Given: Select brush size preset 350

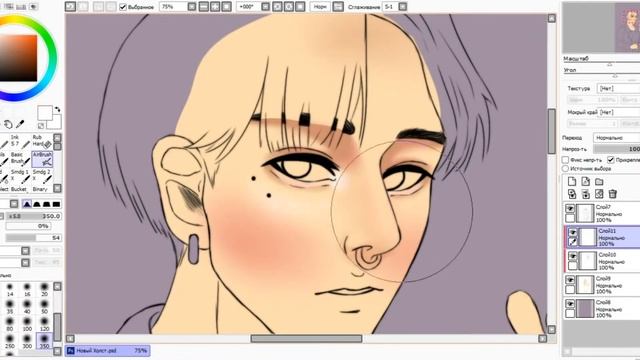Looking at the screenshot, I should (44, 341).
